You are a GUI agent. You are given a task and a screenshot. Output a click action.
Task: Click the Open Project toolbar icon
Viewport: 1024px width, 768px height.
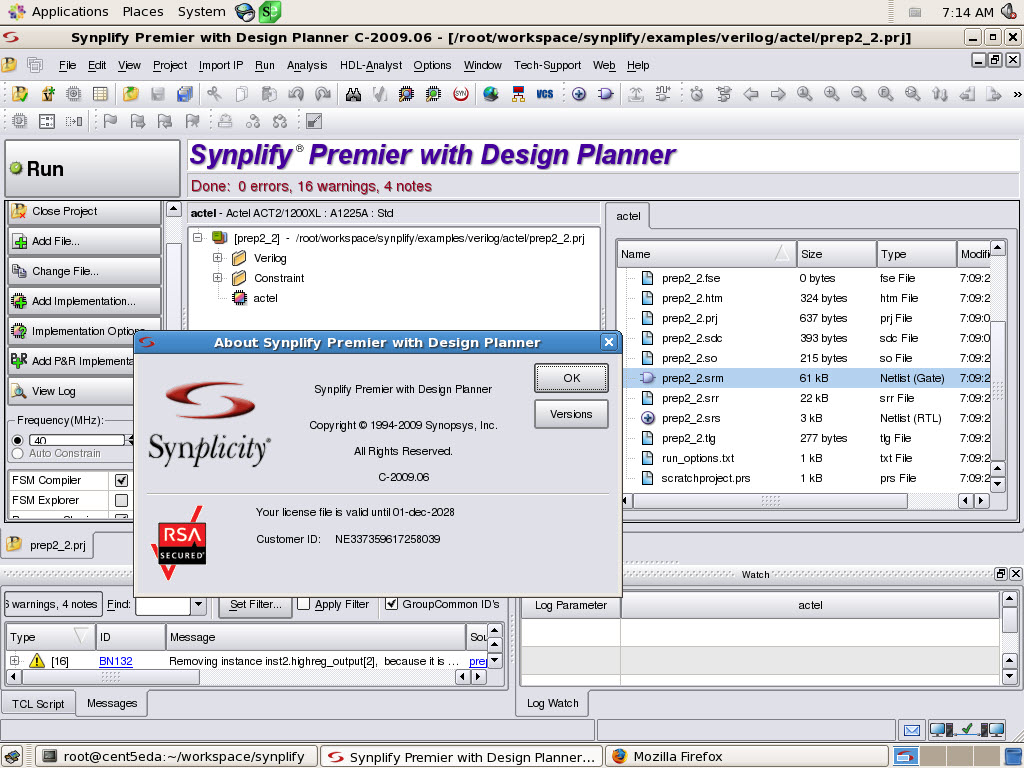point(20,94)
